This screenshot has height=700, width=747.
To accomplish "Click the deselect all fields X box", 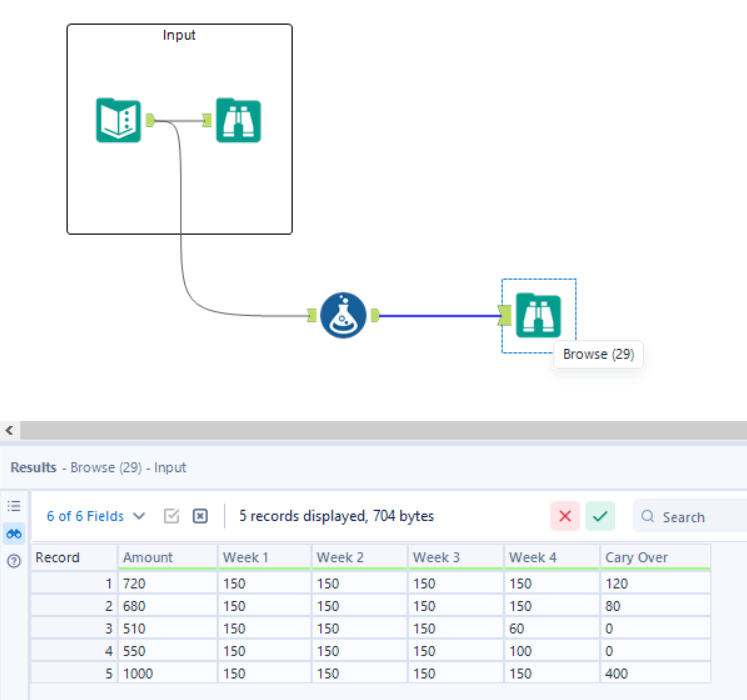I will pos(200,516).
